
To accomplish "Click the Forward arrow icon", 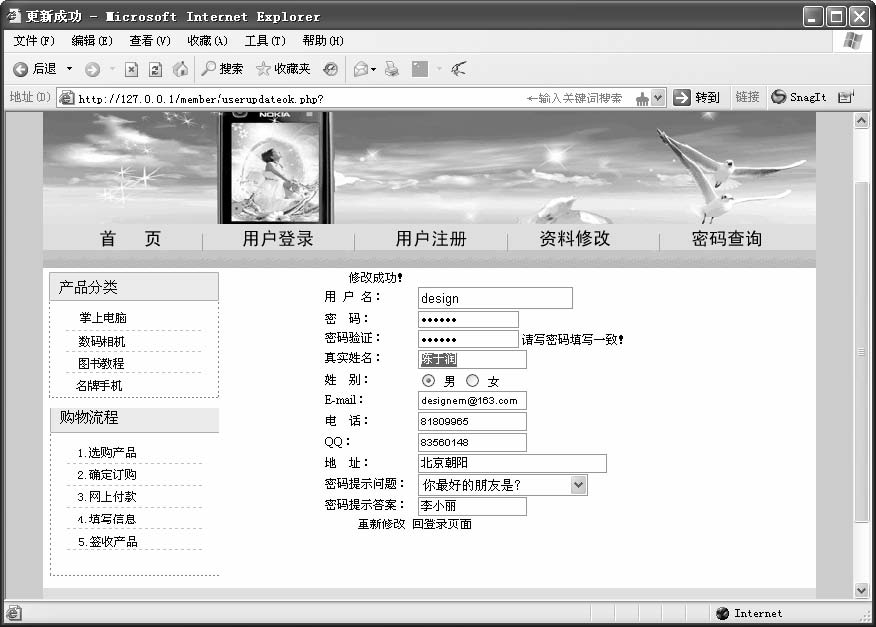I will (x=92, y=69).
